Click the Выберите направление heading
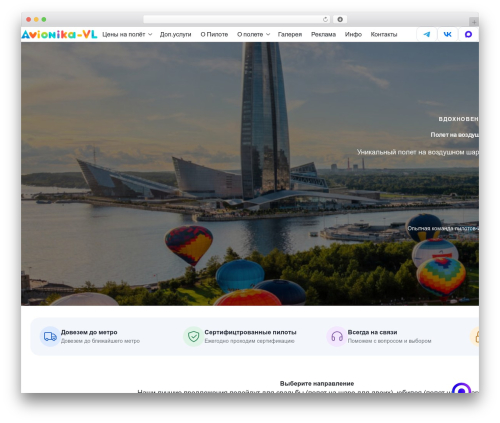 (317, 384)
